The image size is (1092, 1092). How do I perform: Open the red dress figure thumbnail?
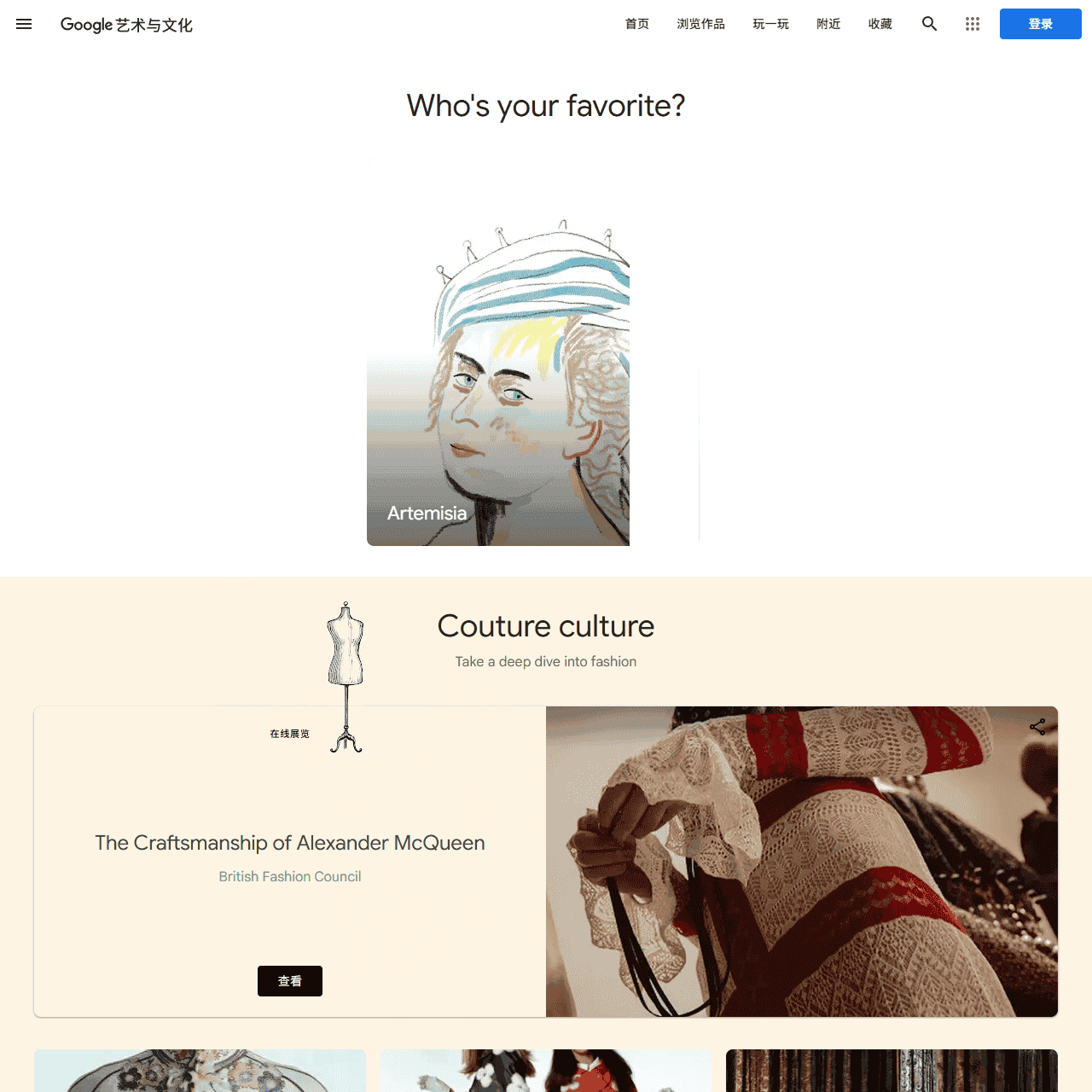(546, 1071)
